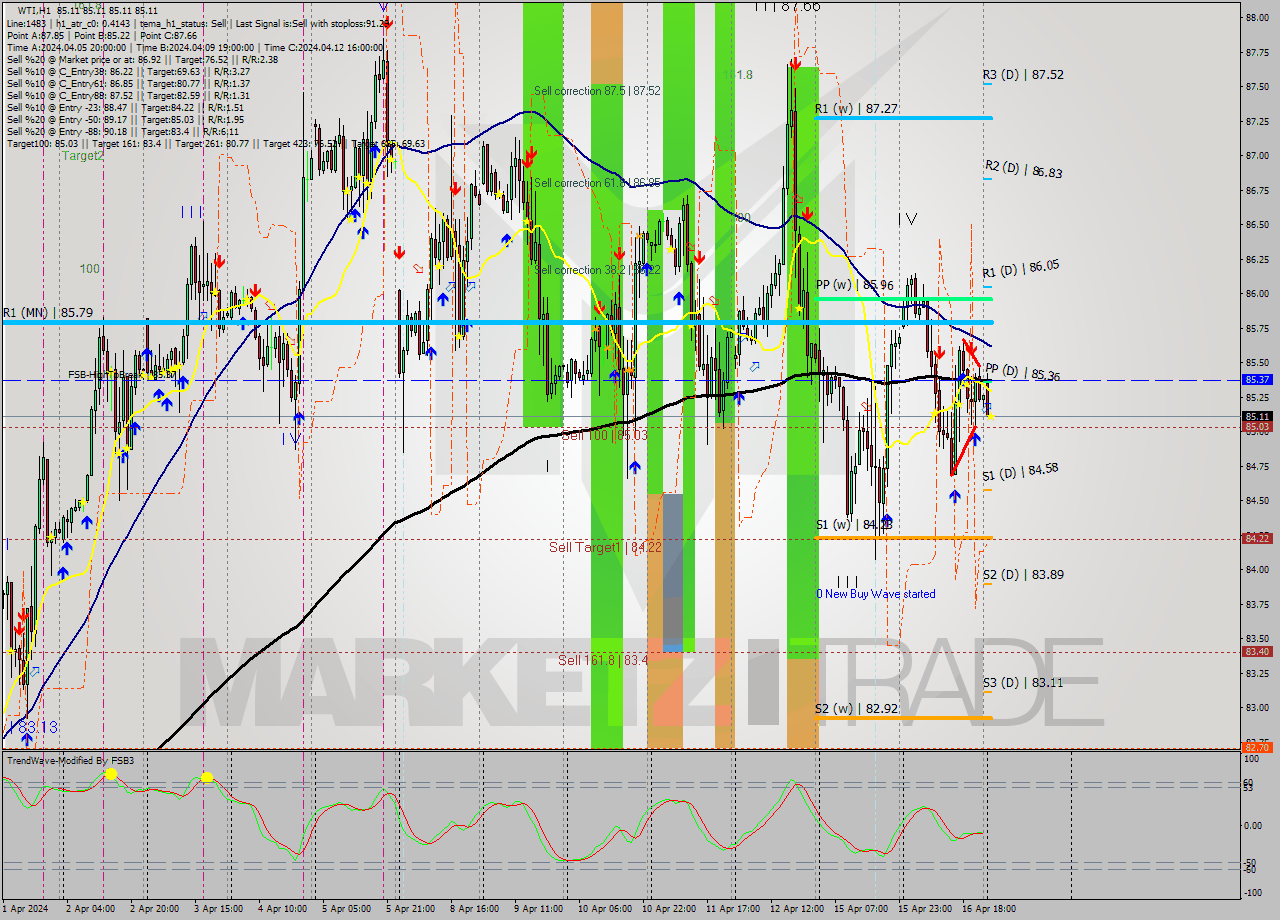The width and height of the screenshot is (1280, 920).
Task: Click the 10 Apr 22:00 time label
Action: pyautogui.click(x=669, y=908)
